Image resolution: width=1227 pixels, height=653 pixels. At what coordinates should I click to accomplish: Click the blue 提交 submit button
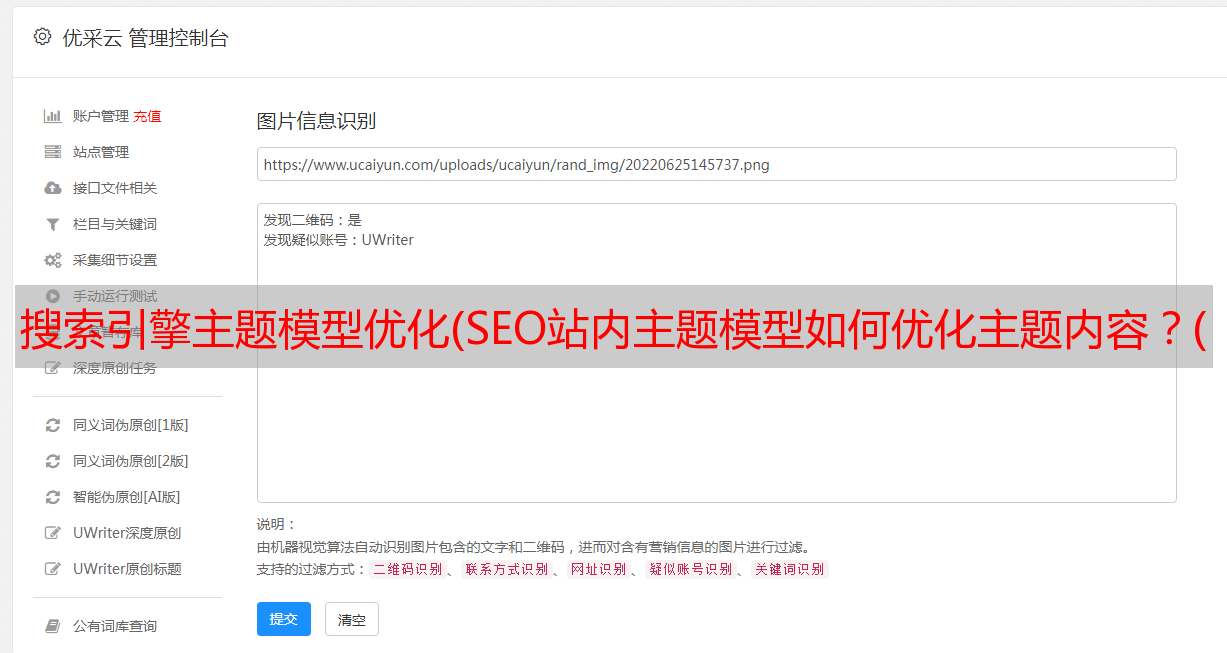(x=284, y=619)
